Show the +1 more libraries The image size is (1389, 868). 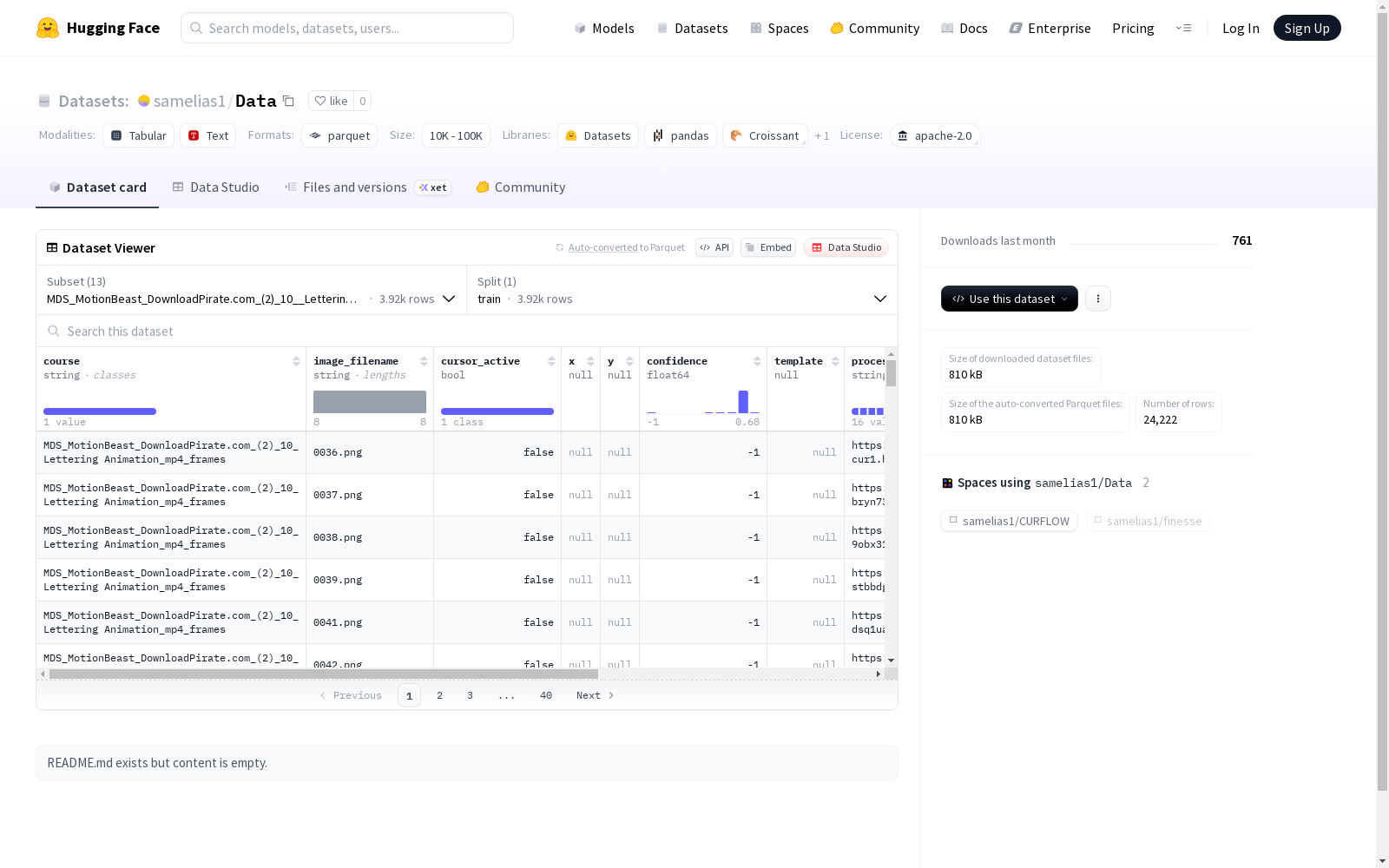click(x=822, y=135)
